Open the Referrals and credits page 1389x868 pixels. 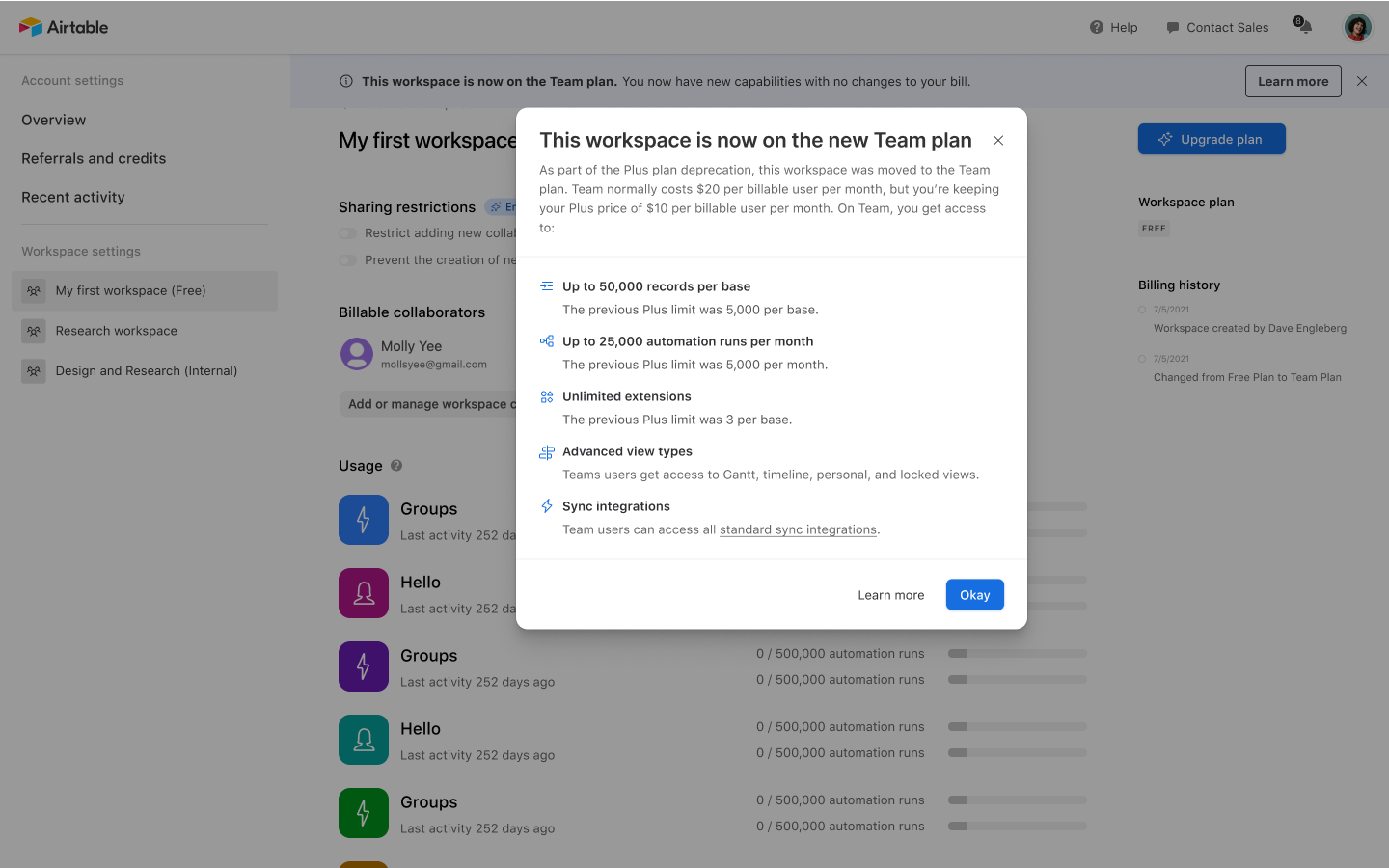click(94, 158)
